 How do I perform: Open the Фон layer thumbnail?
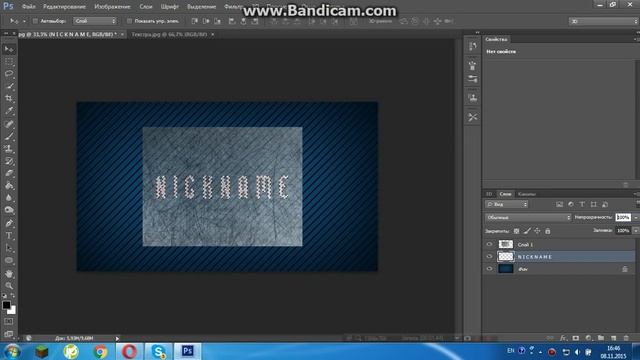pyautogui.click(x=506, y=269)
